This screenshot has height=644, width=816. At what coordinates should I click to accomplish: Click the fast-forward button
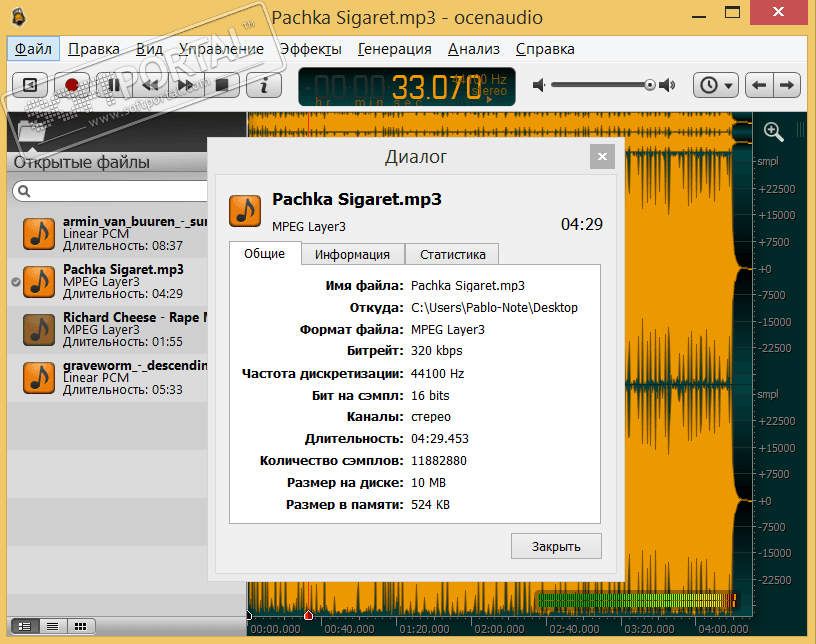(x=186, y=85)
